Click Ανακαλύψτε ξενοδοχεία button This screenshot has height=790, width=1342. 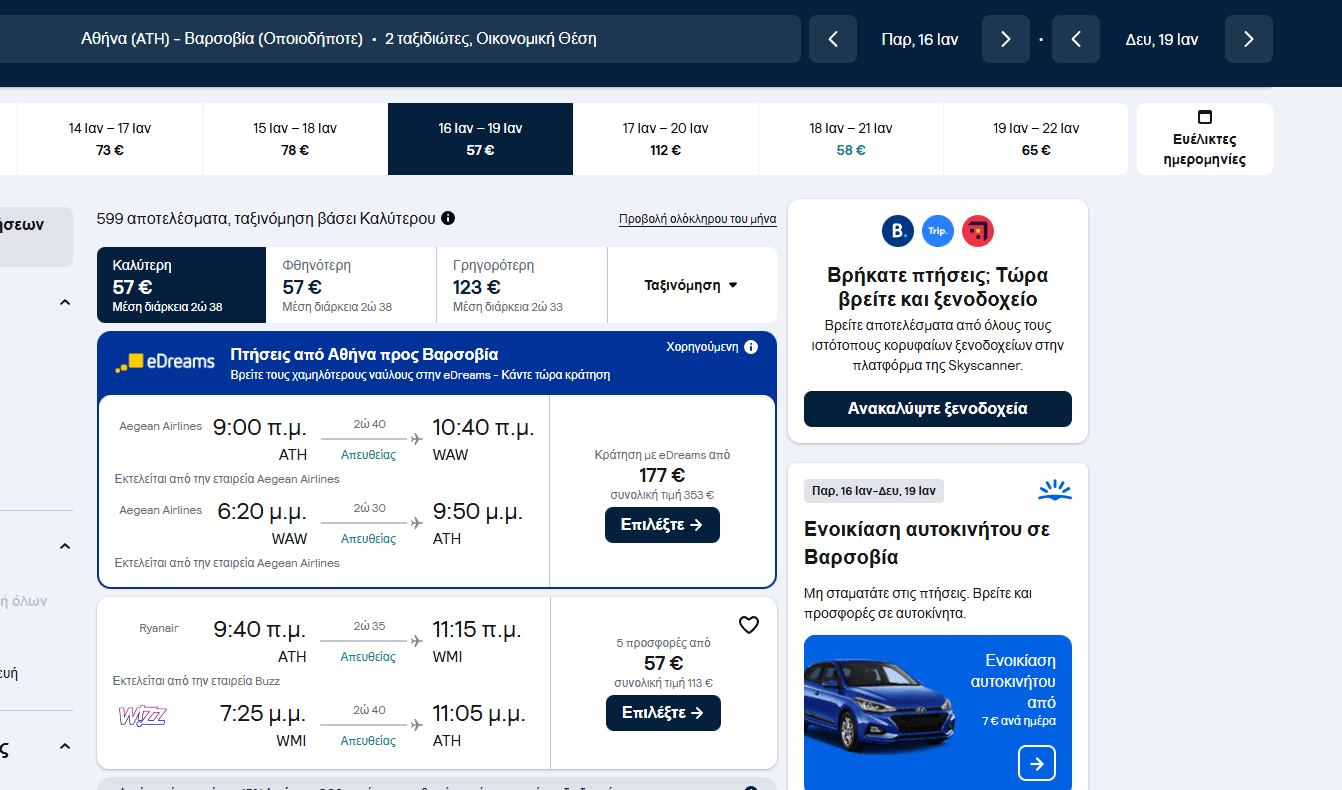click(x=937, y=409)
